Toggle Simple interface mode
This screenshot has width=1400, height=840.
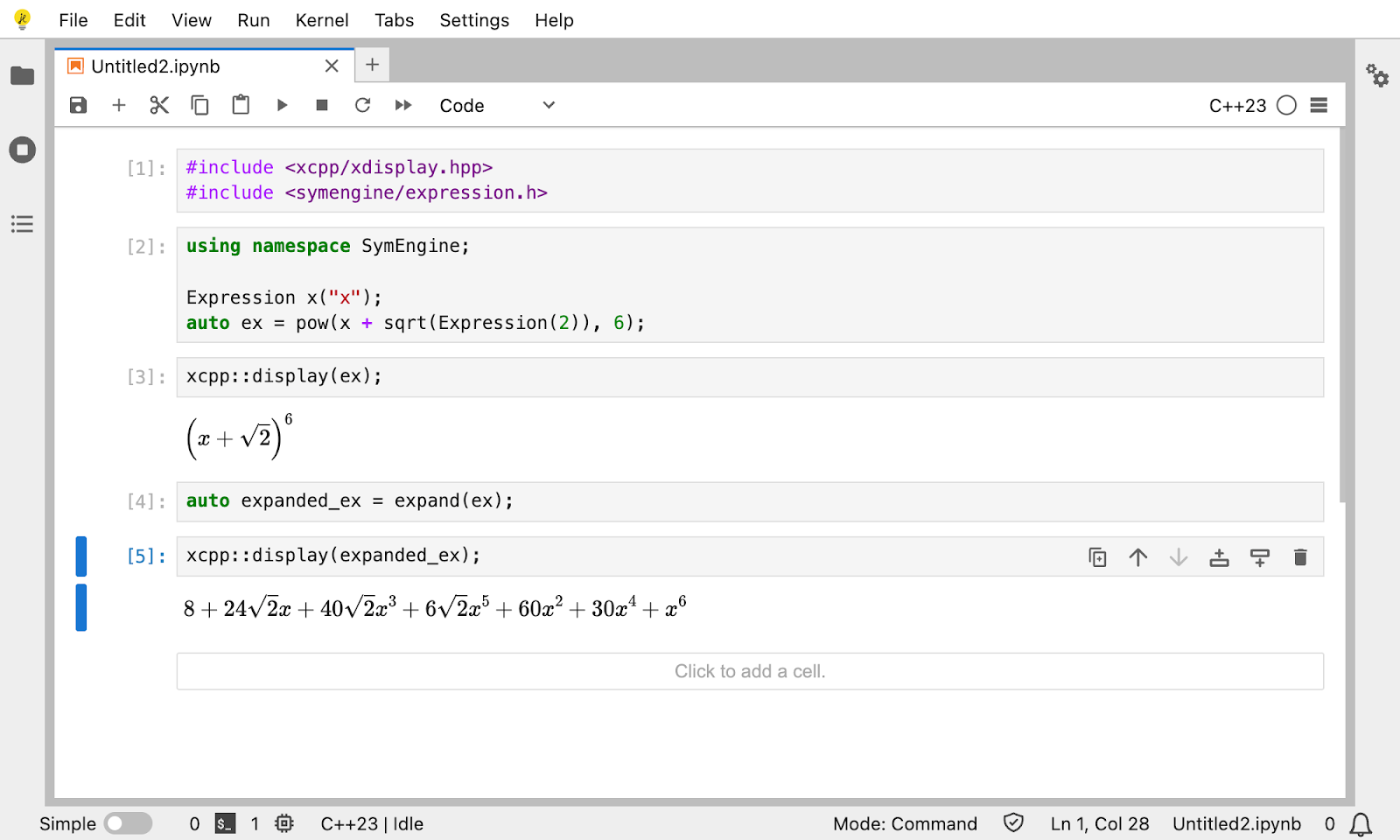pyautogui.click(x=128, y=823)
